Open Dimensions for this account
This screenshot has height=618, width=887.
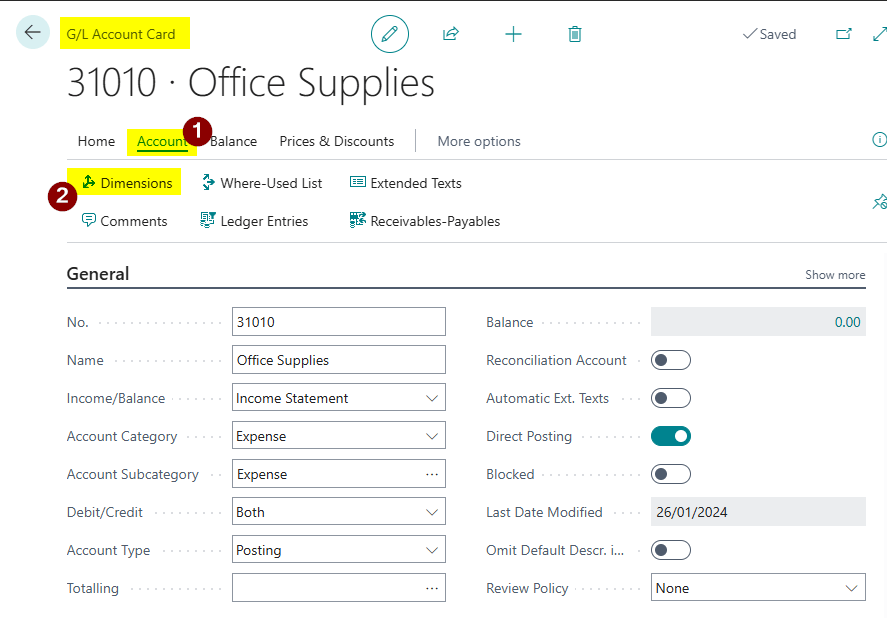pos(127,183)
